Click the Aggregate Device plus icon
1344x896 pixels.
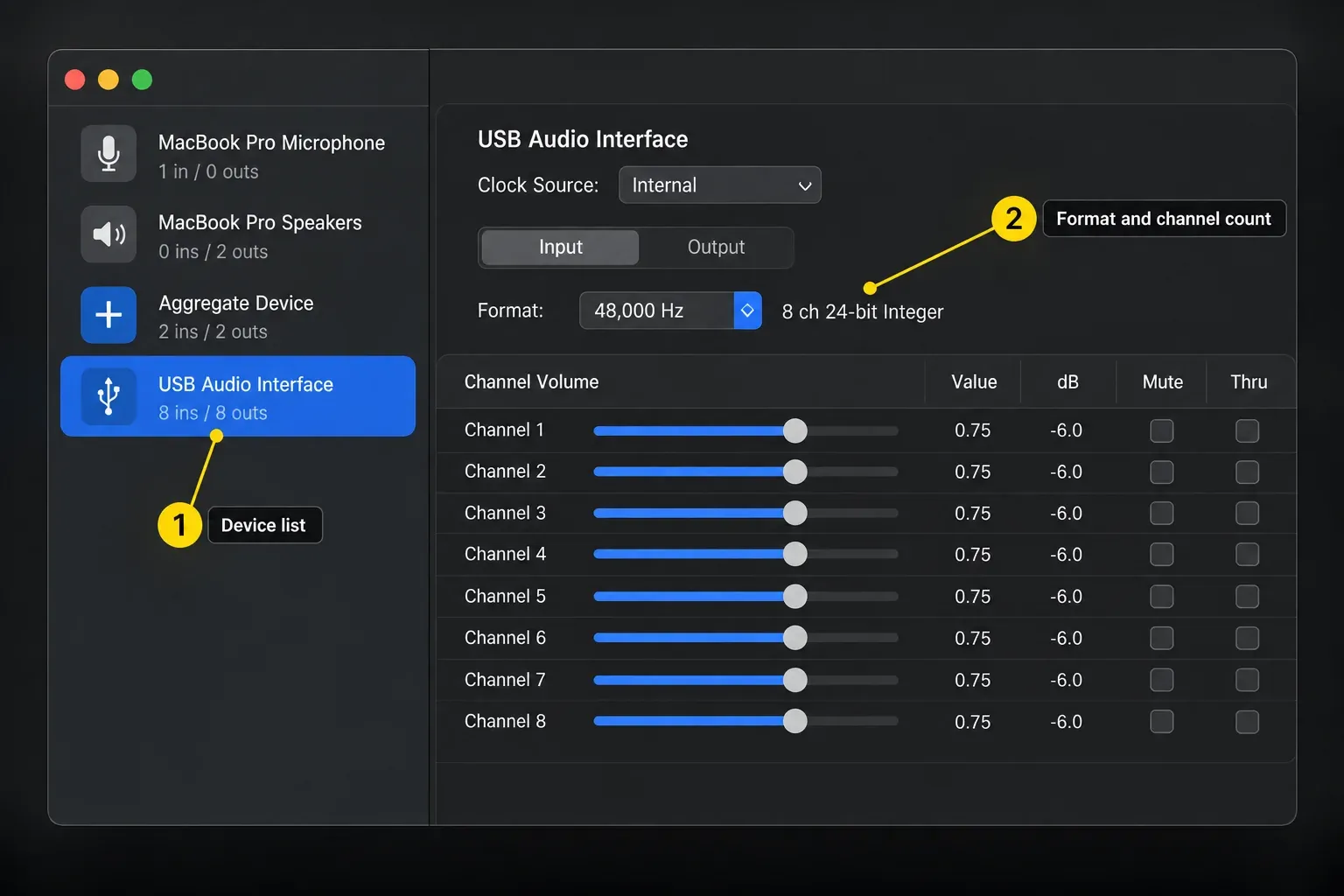pos(108,315)
